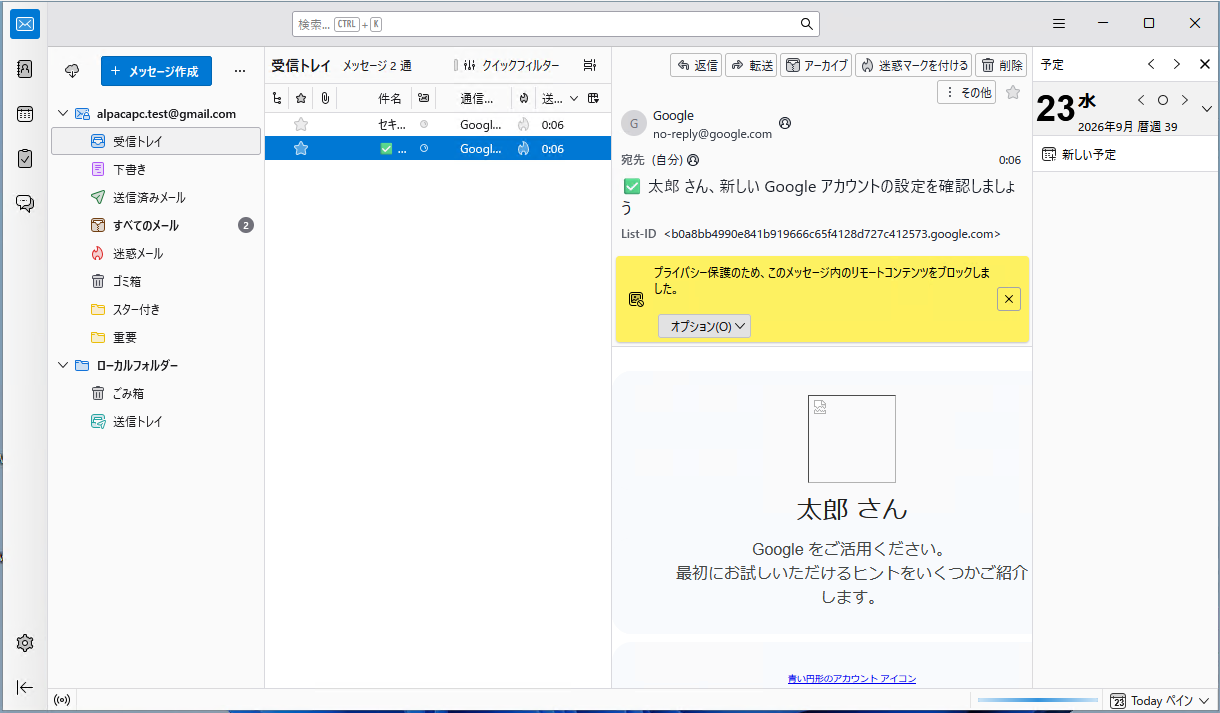Dismiss the remote content notification bar
The width and height of the screenshot is (1220, 713).
1009,298
